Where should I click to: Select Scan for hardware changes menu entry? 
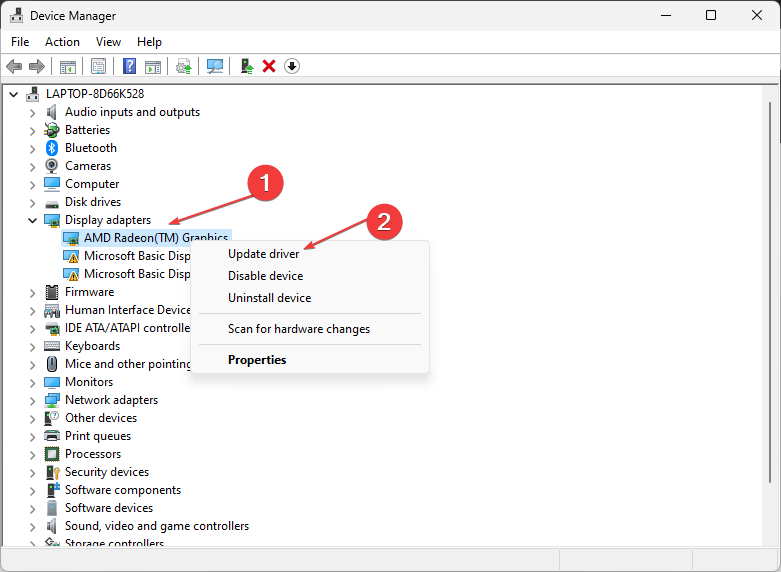pyautogui.click(x=310, y=329)
